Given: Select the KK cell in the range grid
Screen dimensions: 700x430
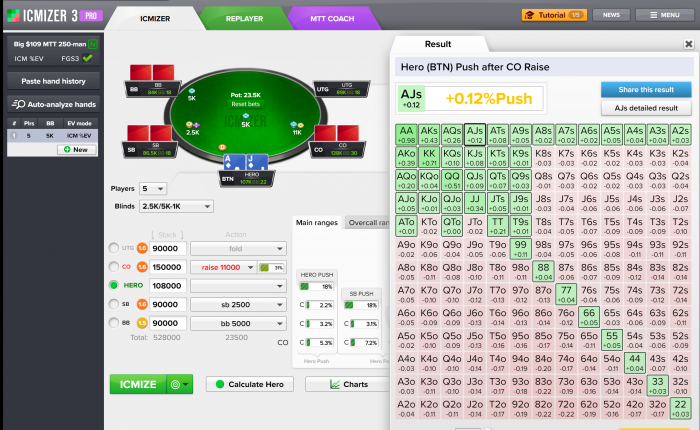Looking at the screenshot, I should click(x=429, y=158).
